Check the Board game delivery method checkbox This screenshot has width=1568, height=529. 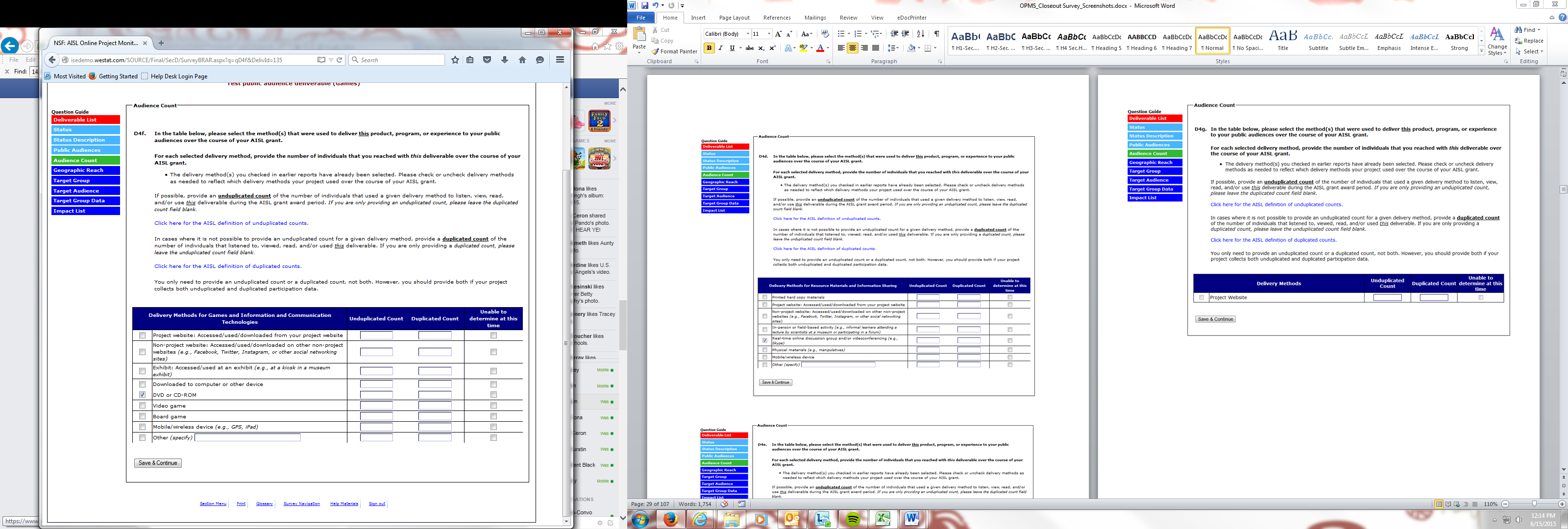[143, 416]
